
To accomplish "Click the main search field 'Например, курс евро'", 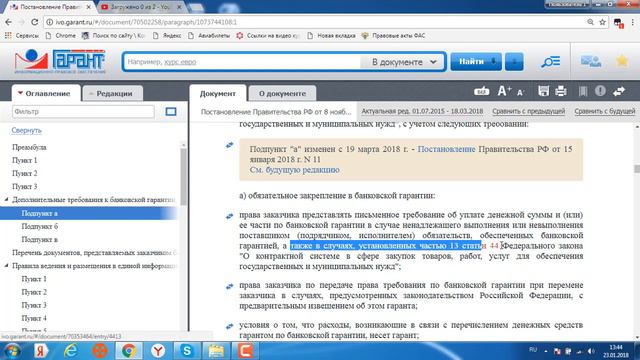I will coord(242,62).
